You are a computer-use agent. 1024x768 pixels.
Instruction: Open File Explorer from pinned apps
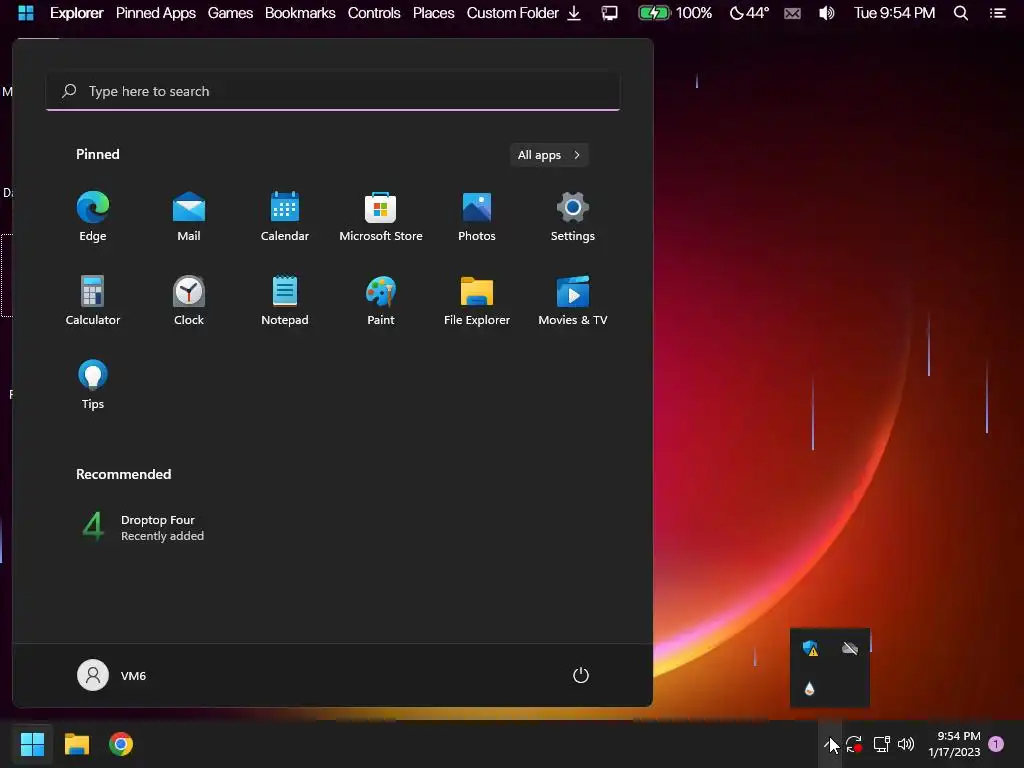[x=477, y=300]
